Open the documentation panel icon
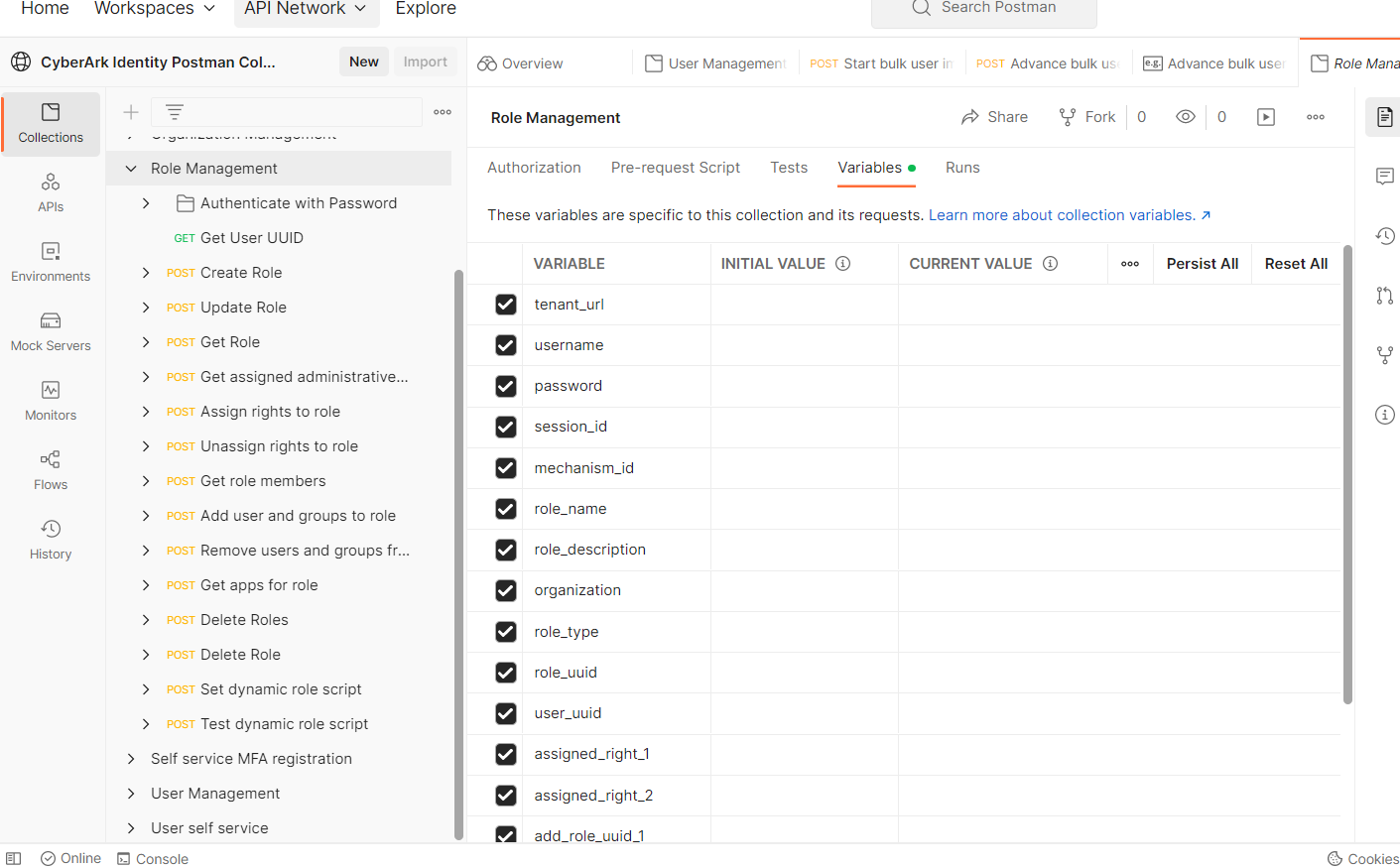The image size is (1400, 868). coord(1385,117)
